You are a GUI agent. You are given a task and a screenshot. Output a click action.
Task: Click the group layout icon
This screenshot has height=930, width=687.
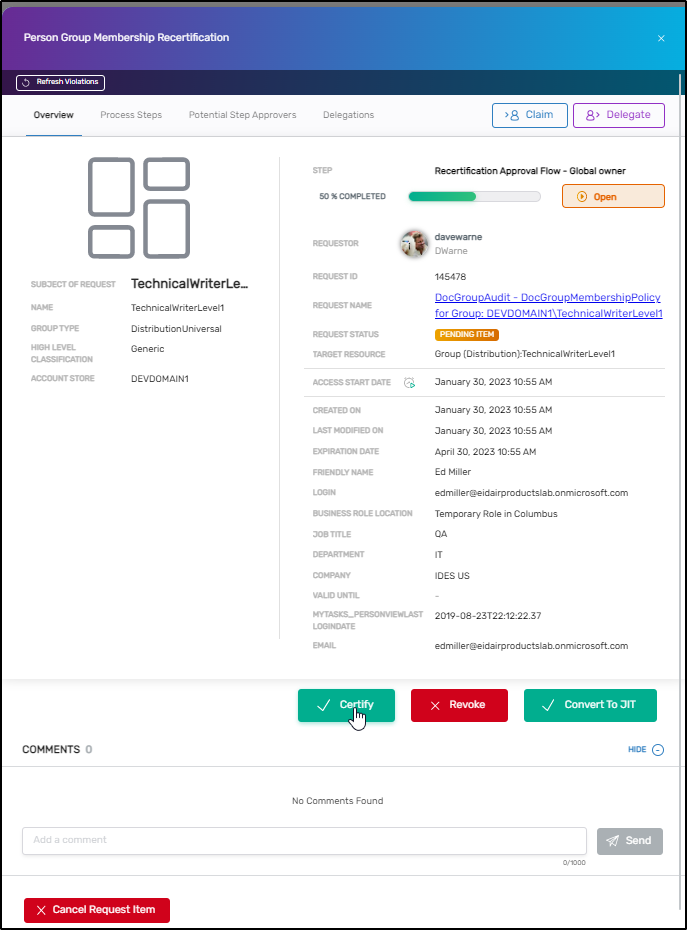click(139, 207)
